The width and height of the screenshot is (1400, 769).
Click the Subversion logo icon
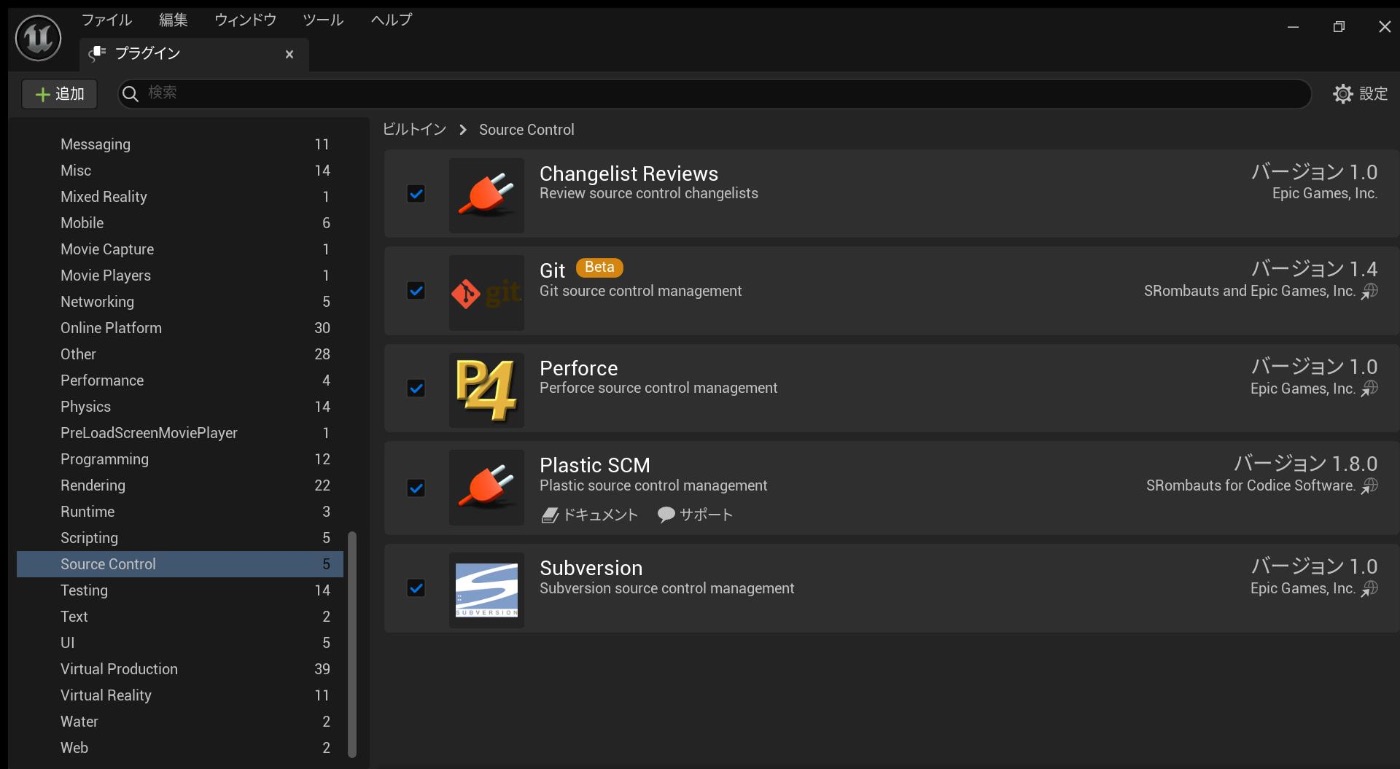[x=486, y=590]
